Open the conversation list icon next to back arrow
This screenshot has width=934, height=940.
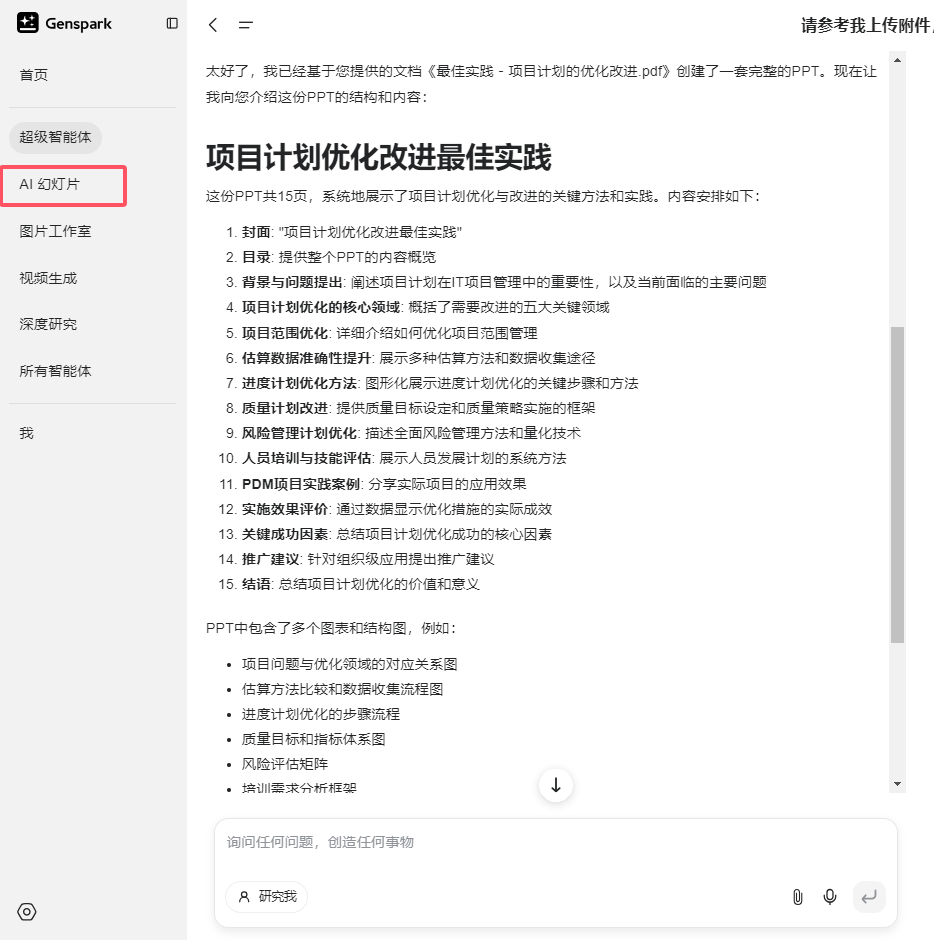pos(245,24)
